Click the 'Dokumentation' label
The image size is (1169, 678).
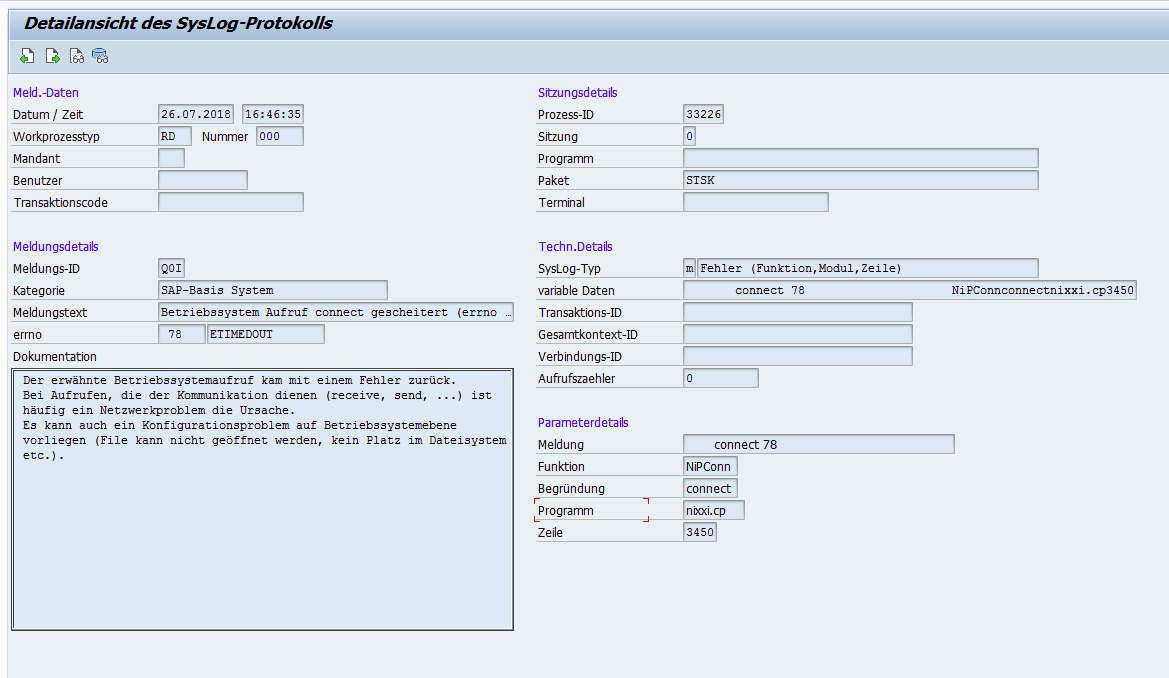(x=54, y=357)
